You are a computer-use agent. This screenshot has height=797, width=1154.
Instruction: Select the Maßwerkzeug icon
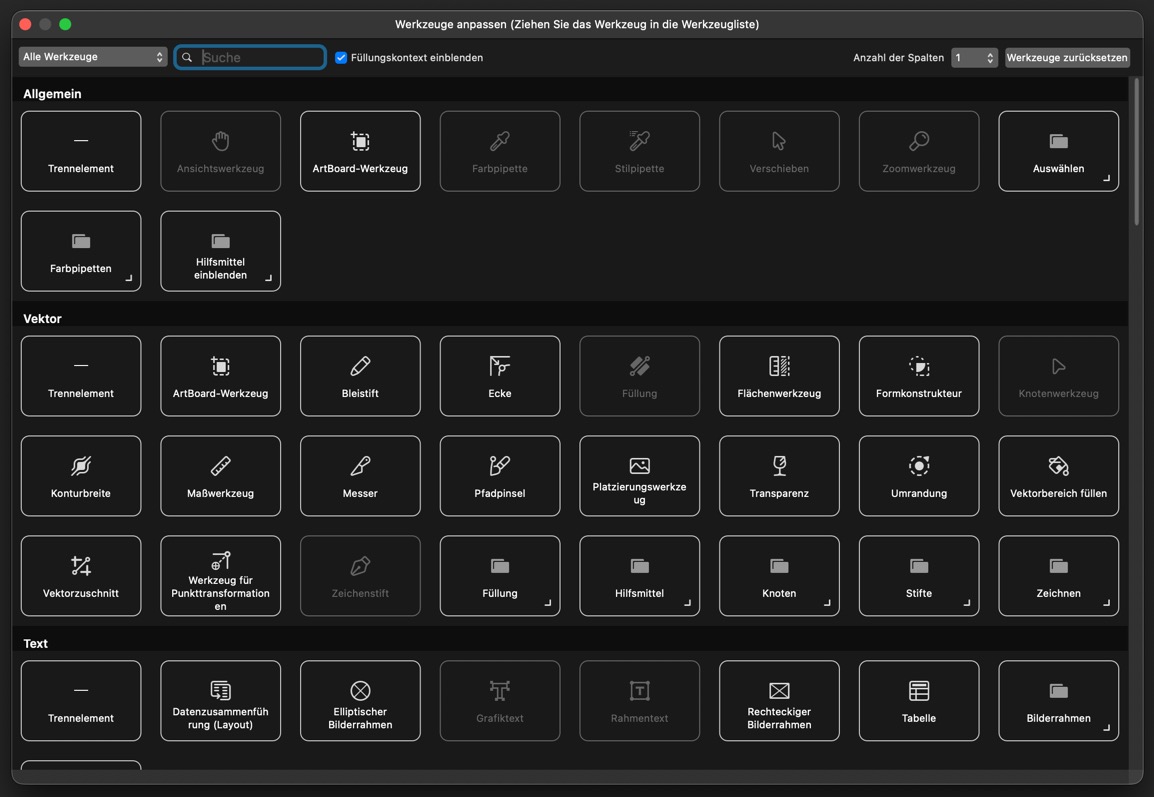(x=220, y=476)
